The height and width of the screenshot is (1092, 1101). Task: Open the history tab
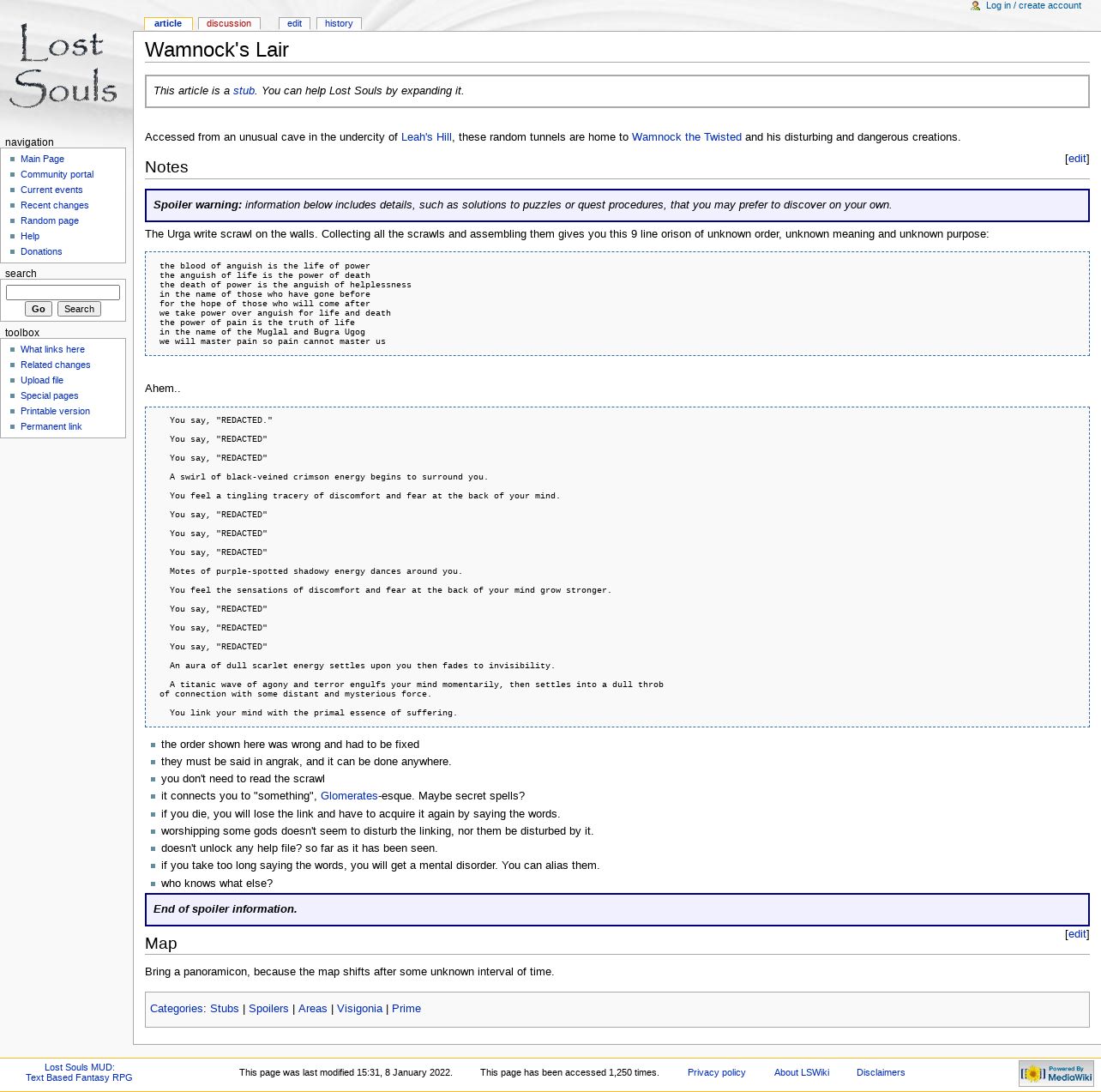click(x=339, y=24)
